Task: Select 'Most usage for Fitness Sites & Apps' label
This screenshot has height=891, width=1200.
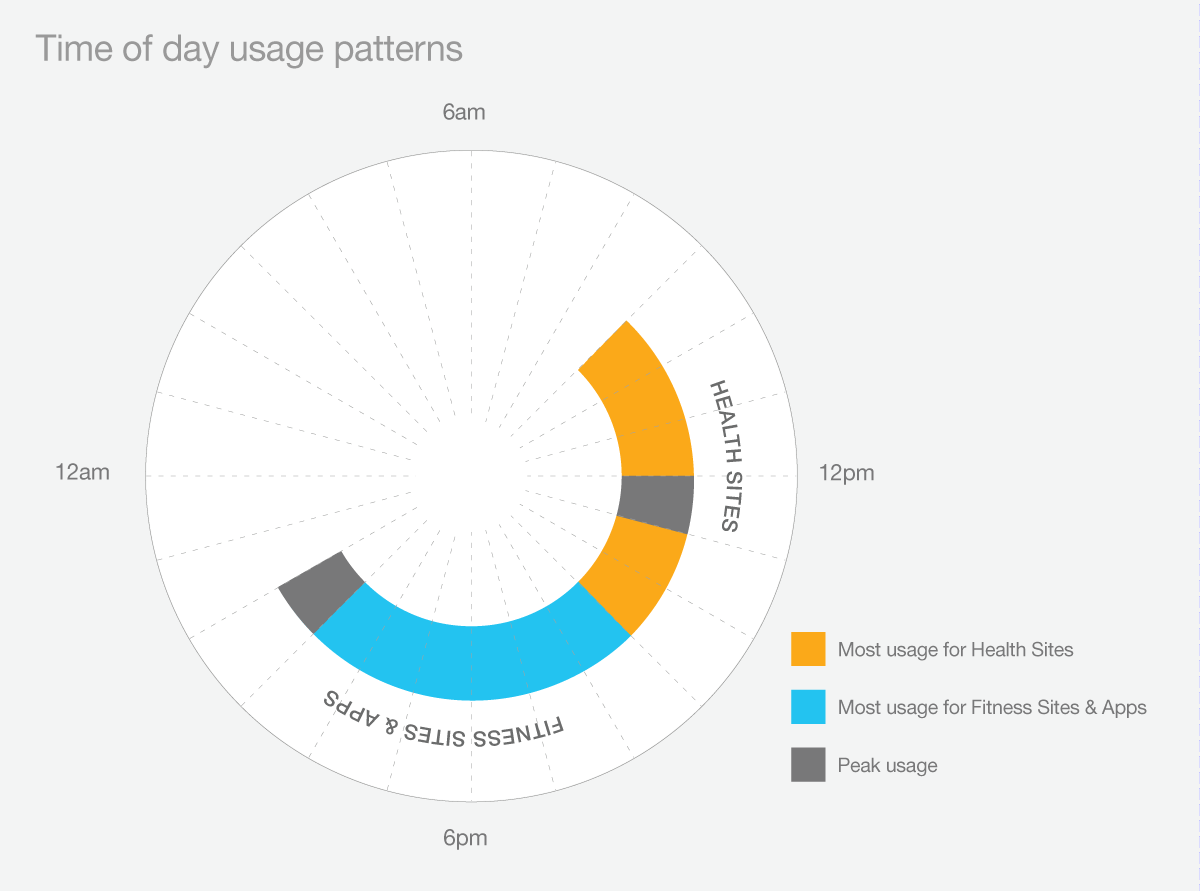Action: pos(992,708)
